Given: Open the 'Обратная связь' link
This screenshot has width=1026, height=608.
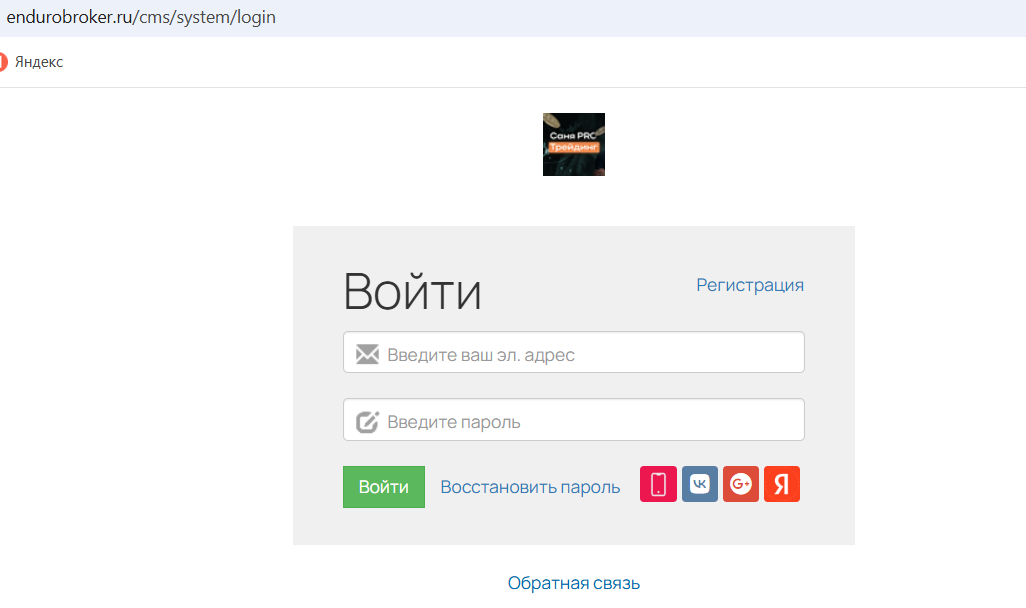Looking at the screenshot, I should click(x=574, y=583).
